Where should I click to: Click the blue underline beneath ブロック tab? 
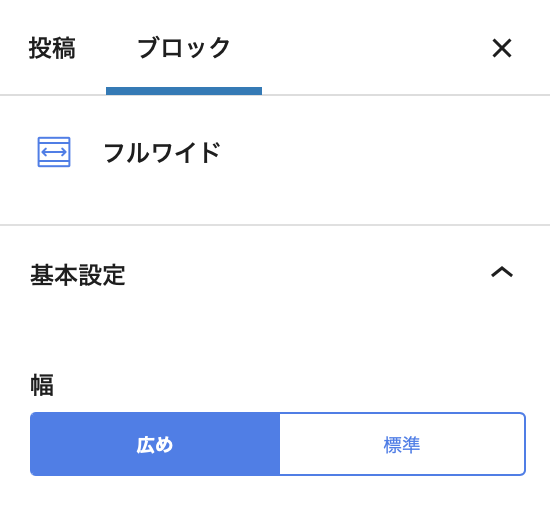coord(184,91)
